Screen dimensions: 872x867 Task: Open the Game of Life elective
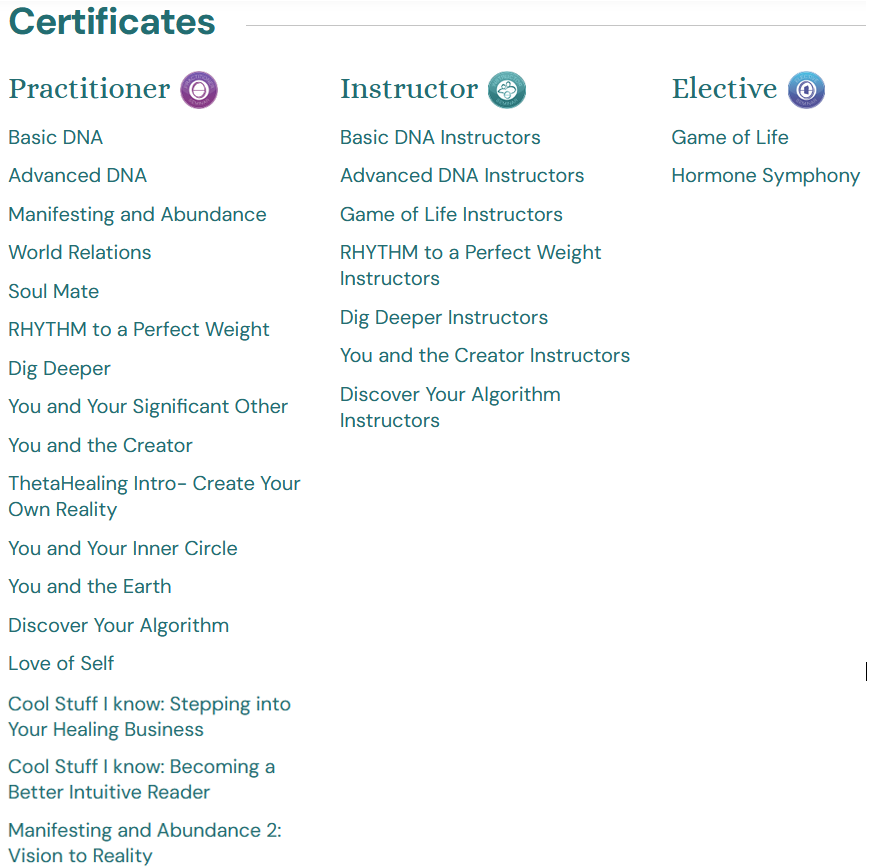click(x=730, y=138)
